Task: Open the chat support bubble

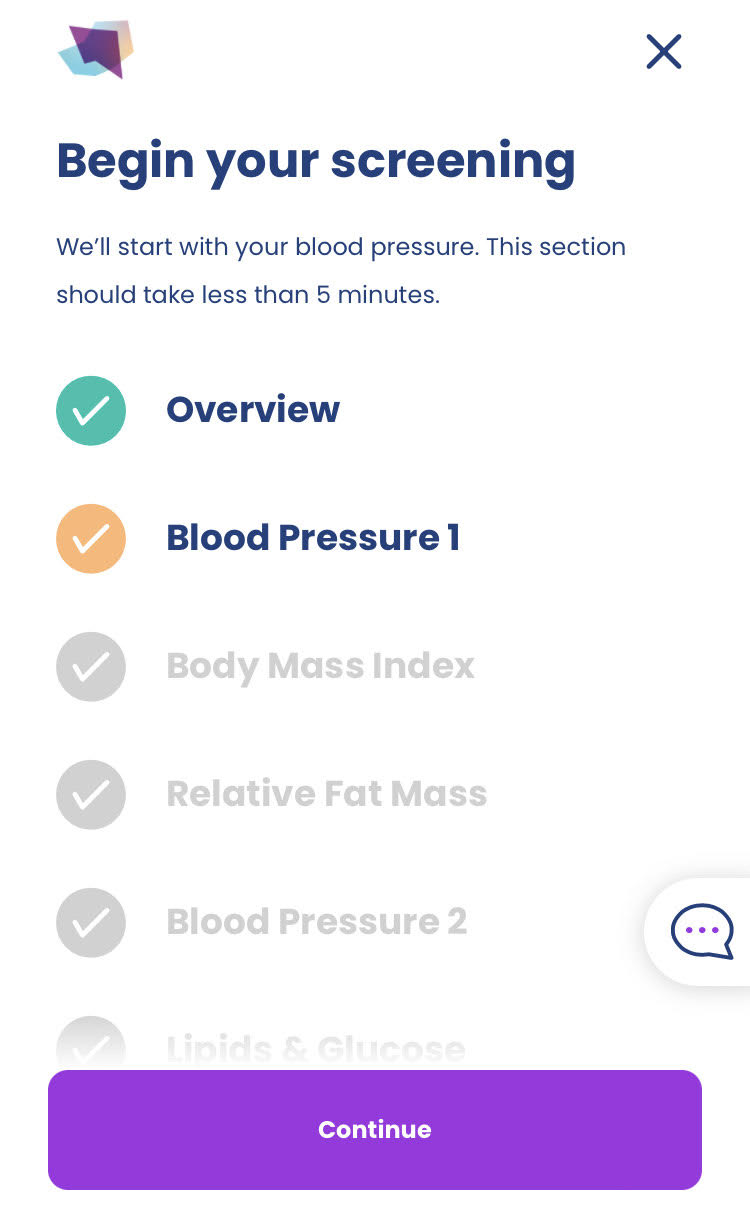Action: [x=702, y=931]
